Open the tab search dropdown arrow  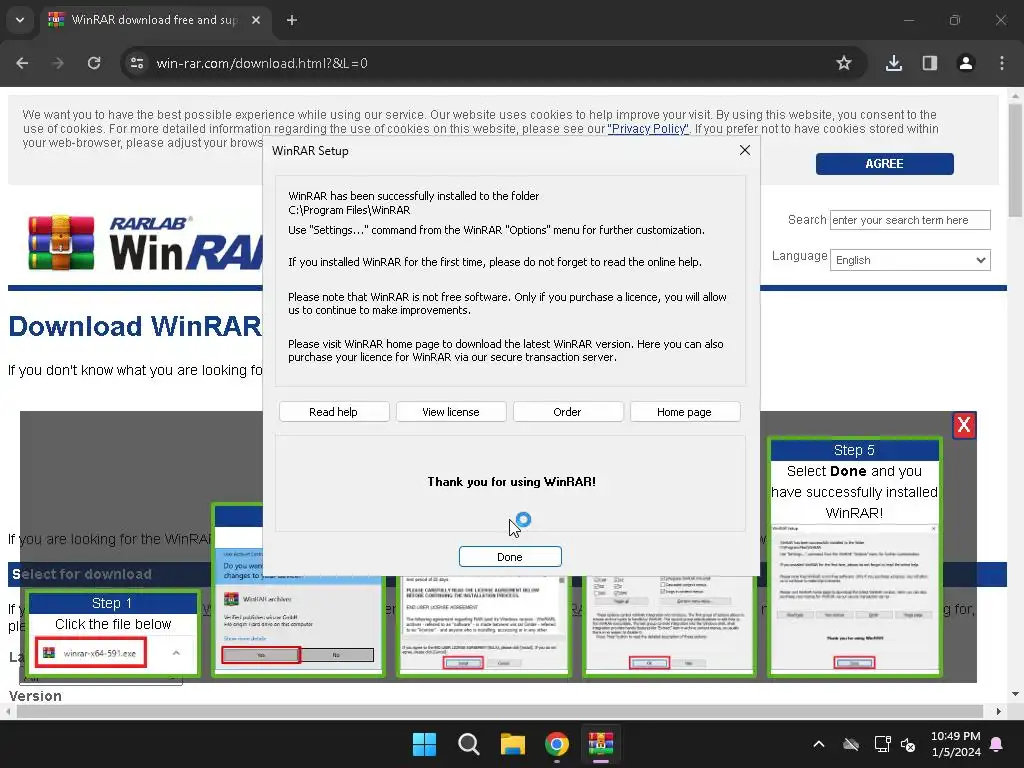pyautogui.click(x=20, y=20)
